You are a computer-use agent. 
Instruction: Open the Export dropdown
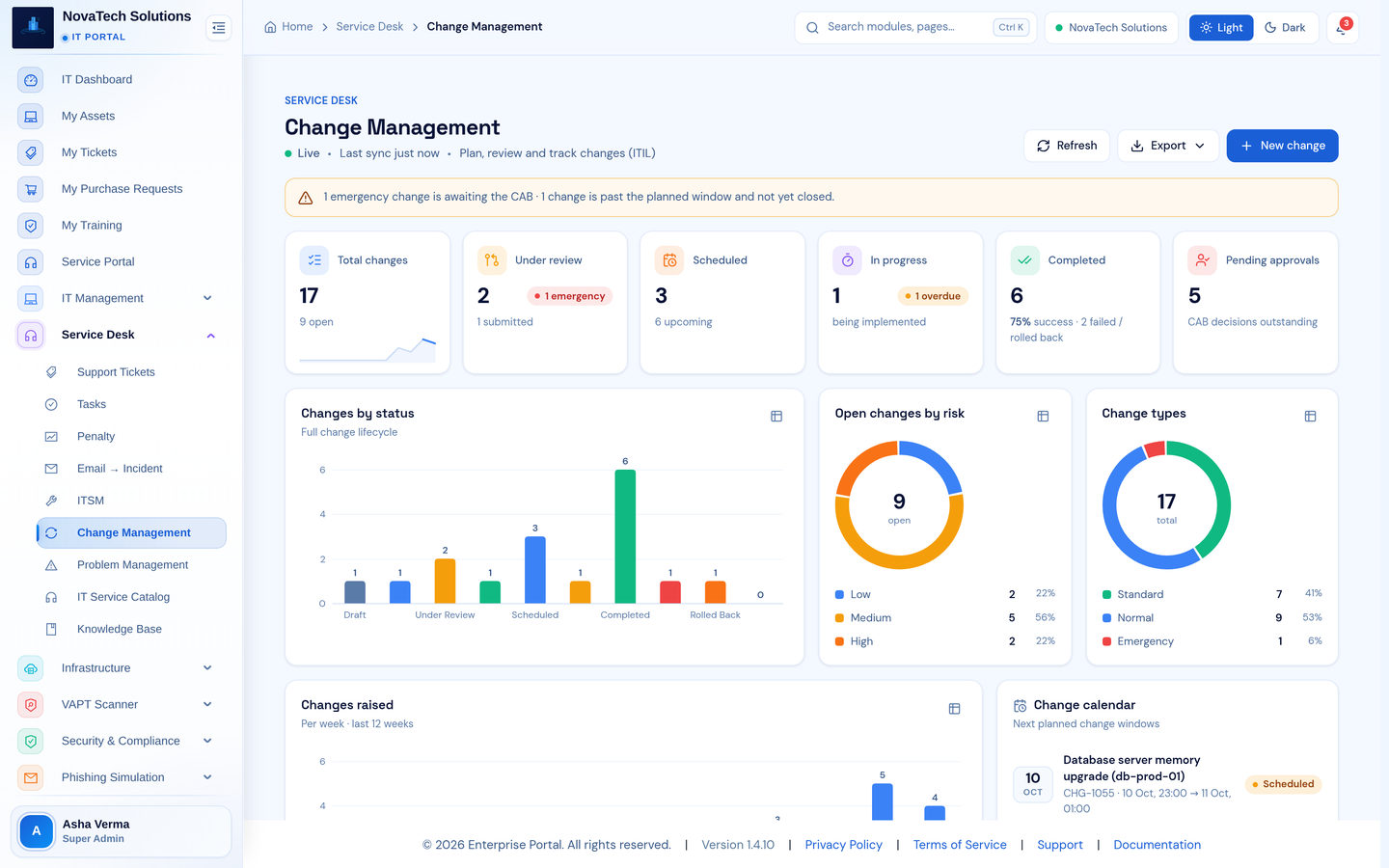coord(1168,146)
